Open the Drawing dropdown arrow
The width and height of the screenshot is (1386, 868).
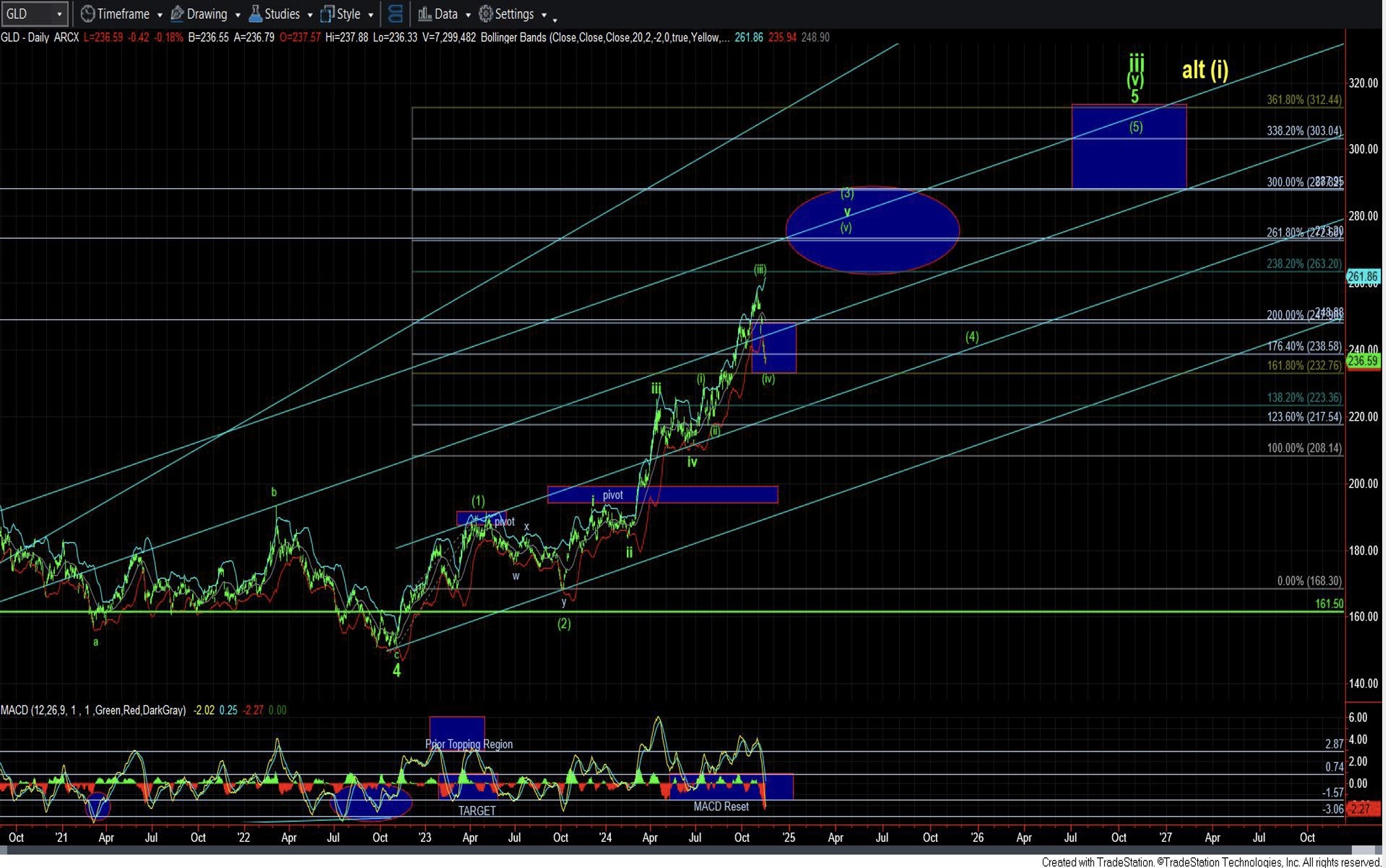[237, 15]
